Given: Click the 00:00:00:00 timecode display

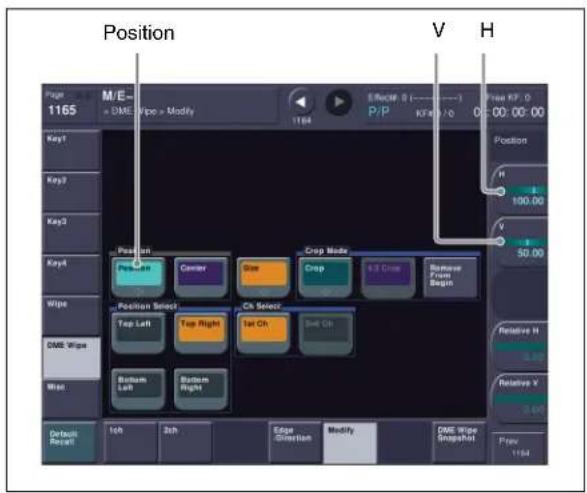Looking at the screenshot, I should [509, 112].
